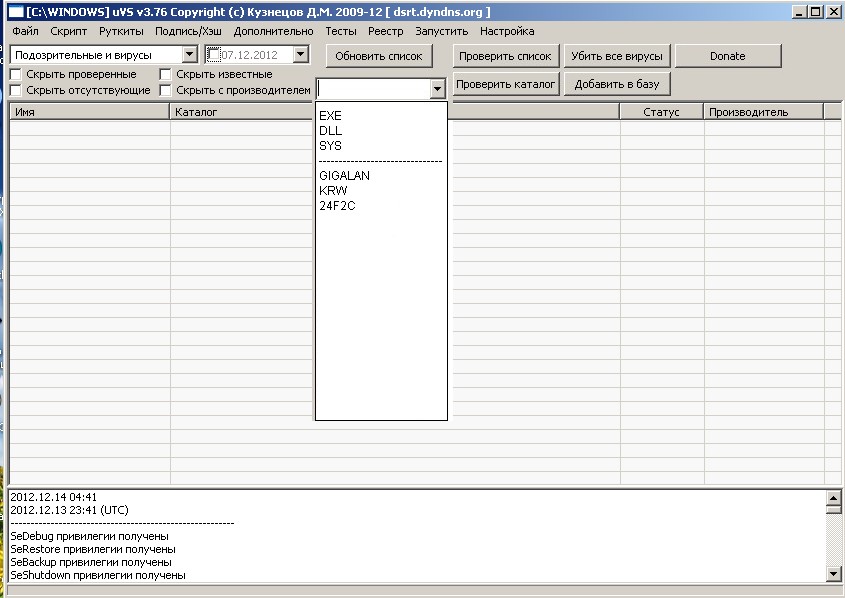This screenshot has width=845, height=598.
Task: Toggle the 'Скрыть известные' checkbox
Action: [x=166, y=75]
